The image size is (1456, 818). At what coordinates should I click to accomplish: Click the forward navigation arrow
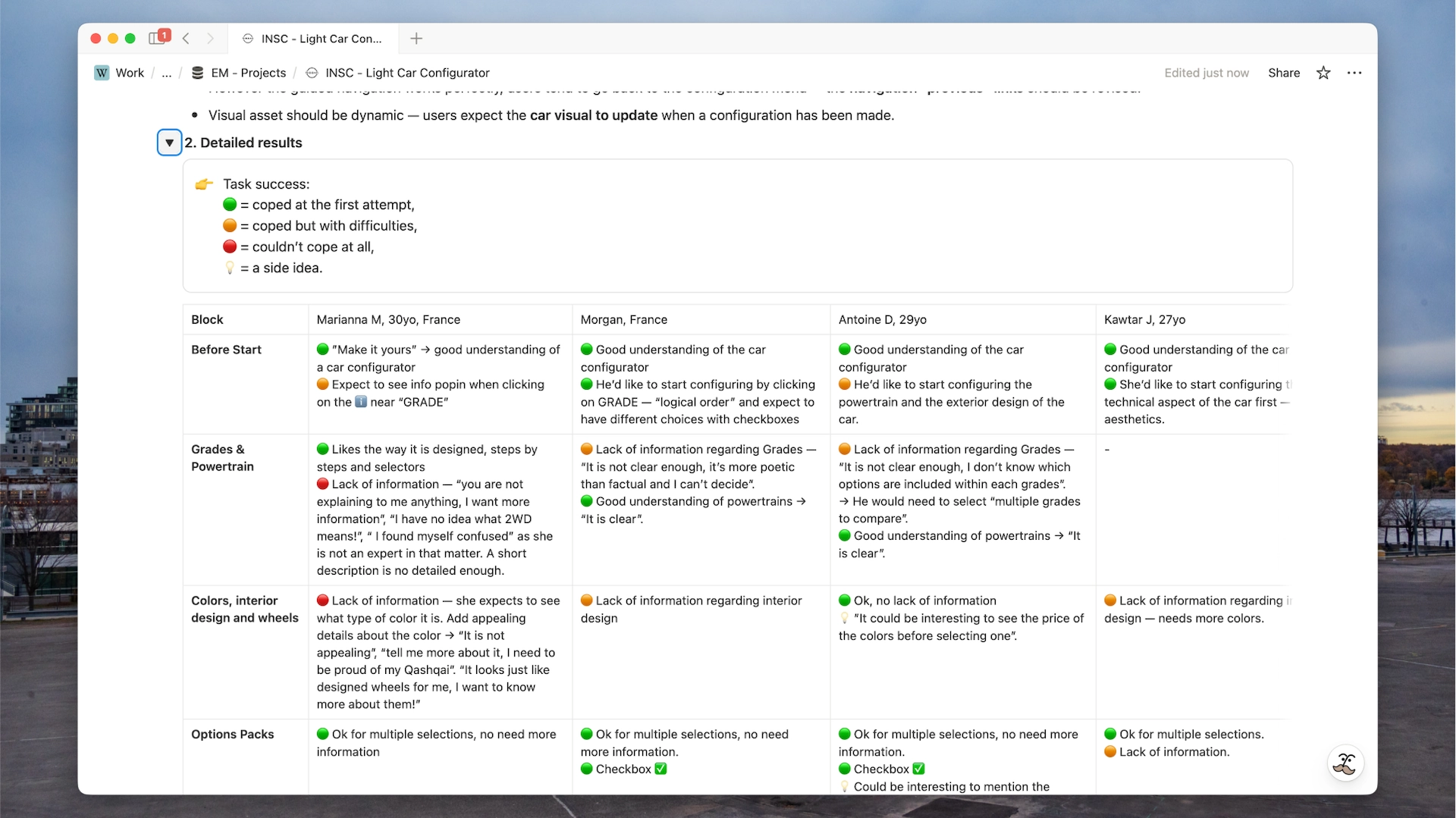click(x=210, y=39)
